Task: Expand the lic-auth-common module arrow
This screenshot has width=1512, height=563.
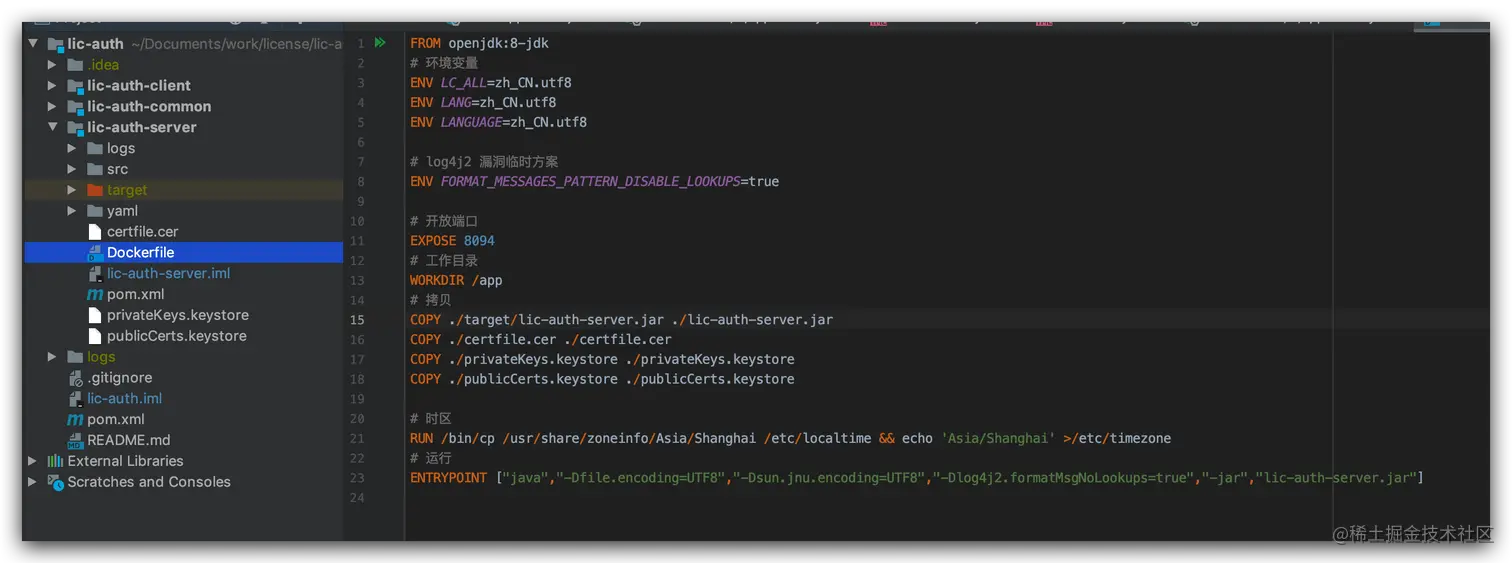Action: click(x=52, y=107)
